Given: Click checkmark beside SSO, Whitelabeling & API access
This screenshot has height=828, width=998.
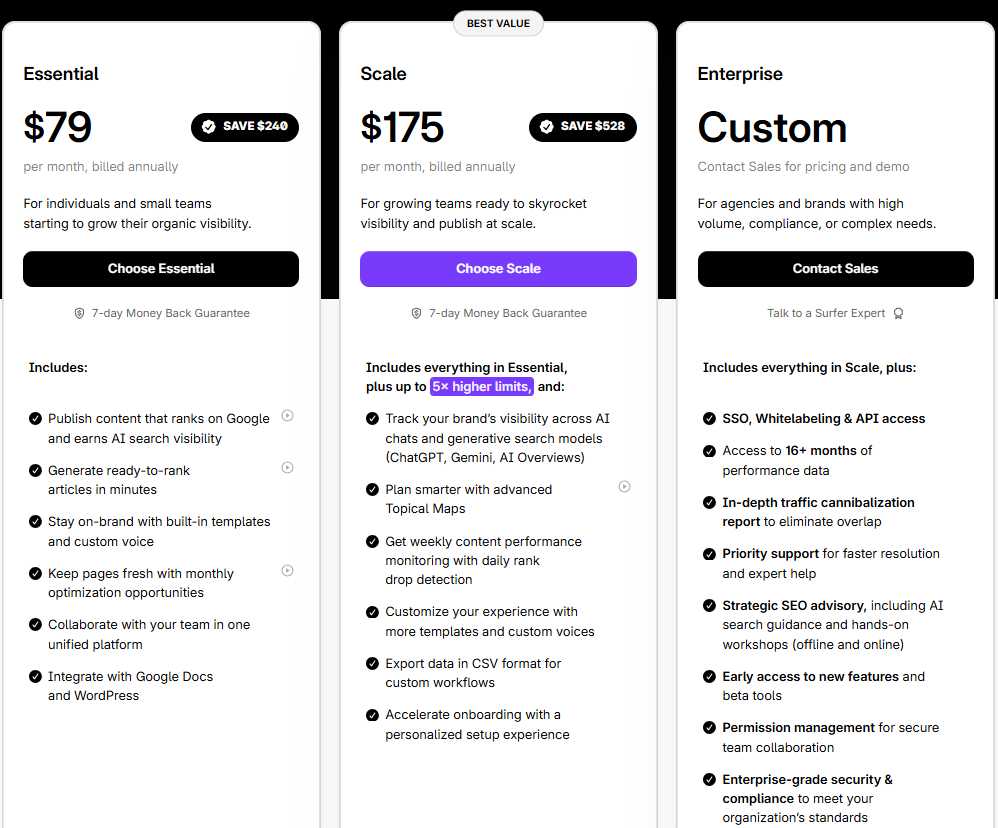Looking at the screenshot, I should [x=710, y=419].
